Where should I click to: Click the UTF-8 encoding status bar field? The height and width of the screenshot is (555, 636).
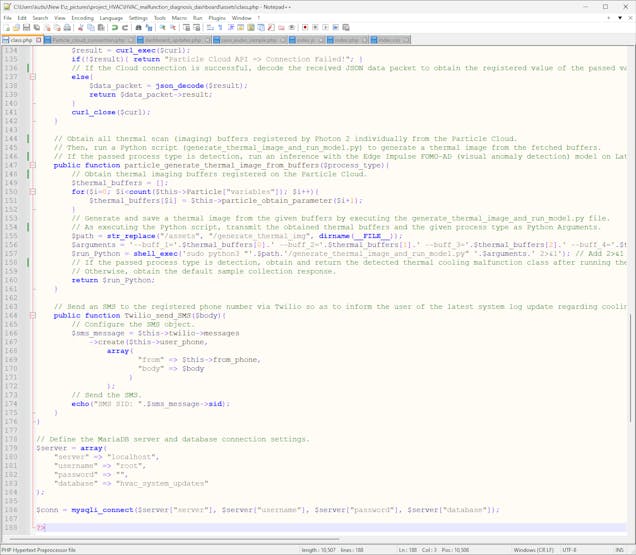(569, 549)
